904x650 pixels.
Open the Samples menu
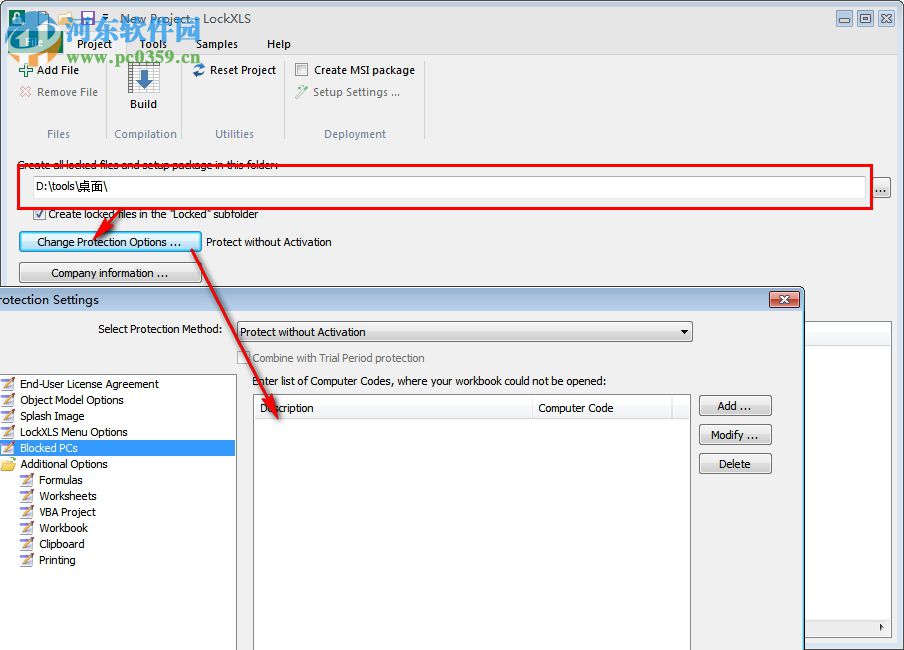click(217, 44)
